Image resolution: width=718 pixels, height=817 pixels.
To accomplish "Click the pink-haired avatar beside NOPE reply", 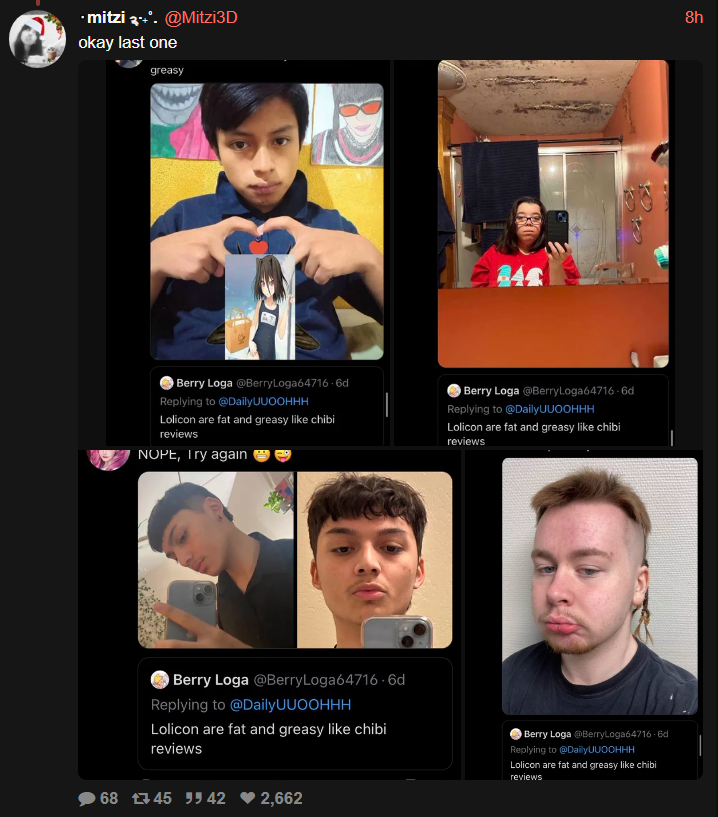I will tap(108, 459).
